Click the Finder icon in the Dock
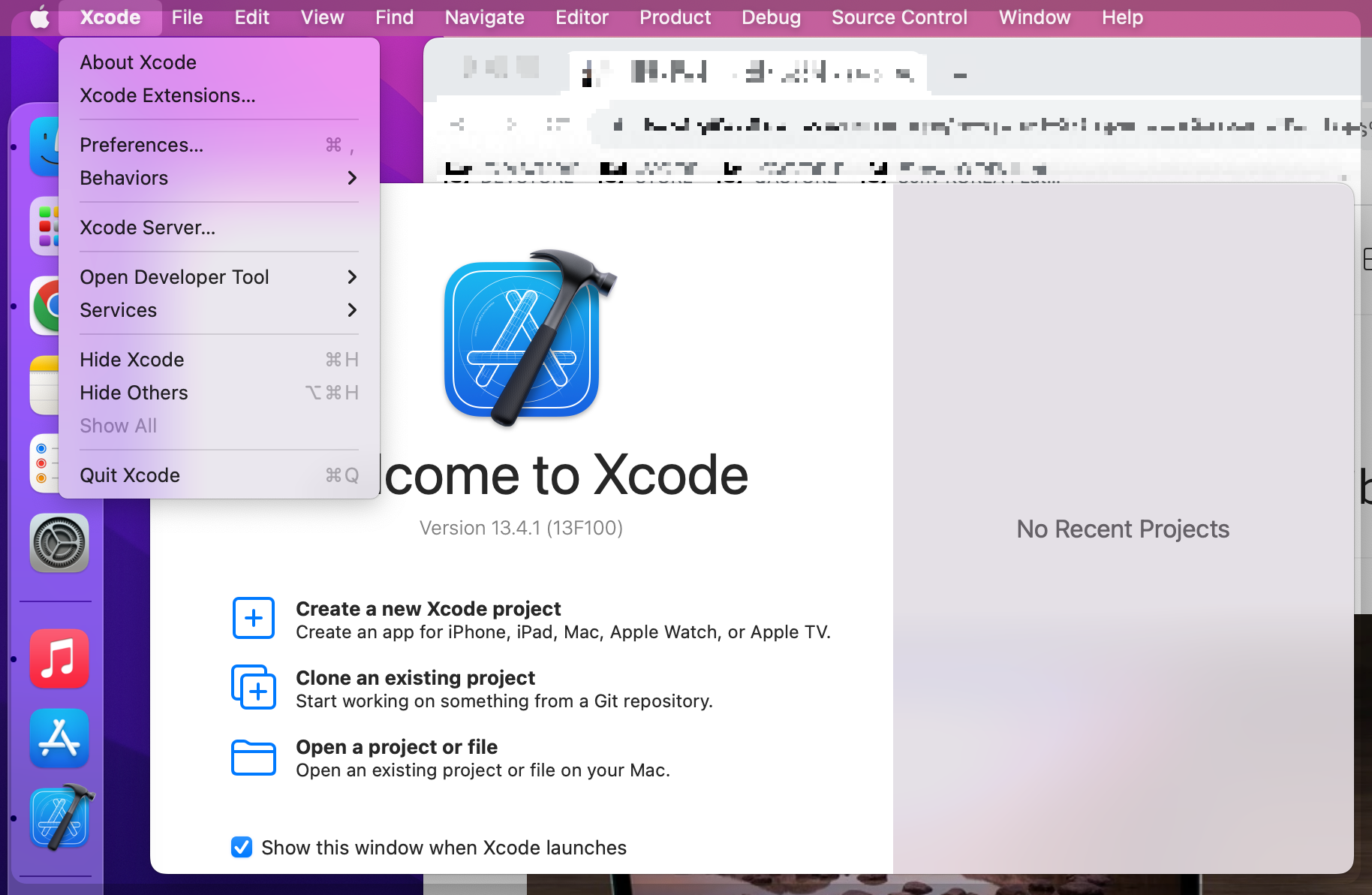Image resolution: width=1372 pixels, height=895 pixels. [x=44, y=146]
